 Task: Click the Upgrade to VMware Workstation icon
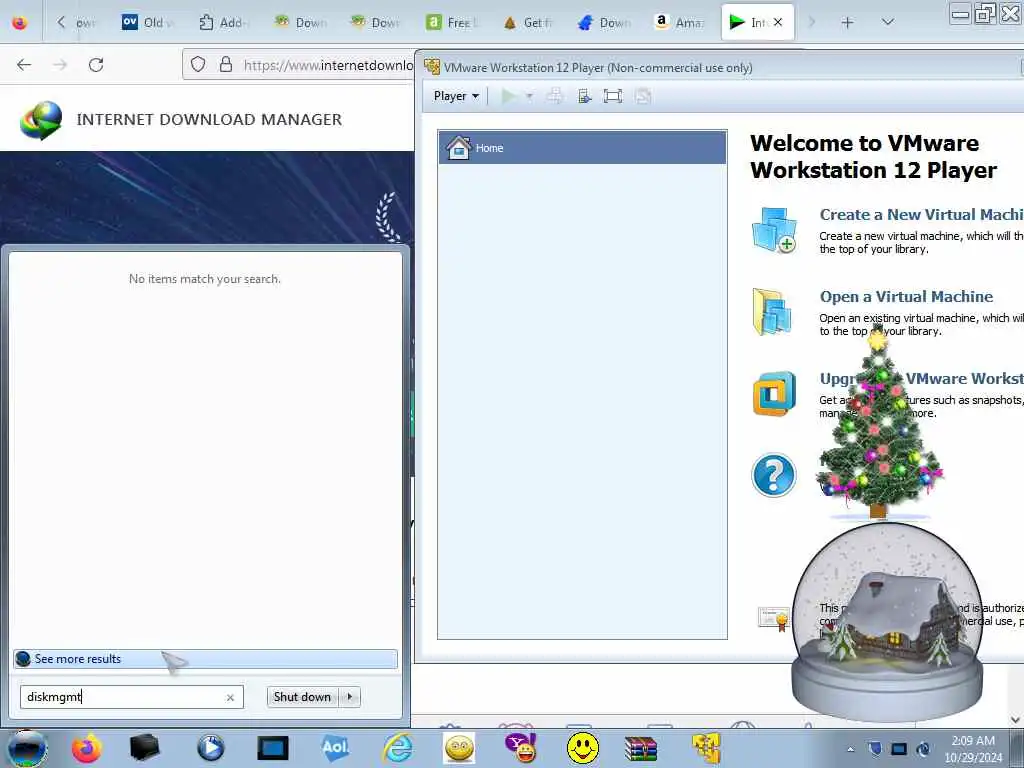click(x=775, y=393)
